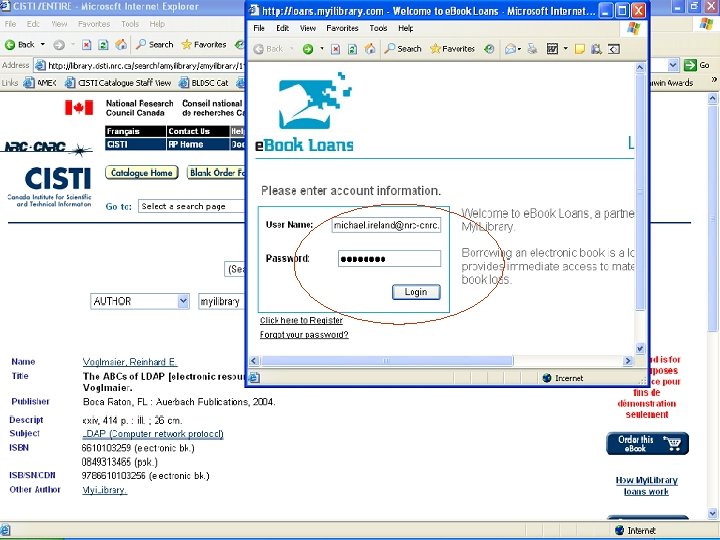Click the Catalogue Home button

pos(141,173)
